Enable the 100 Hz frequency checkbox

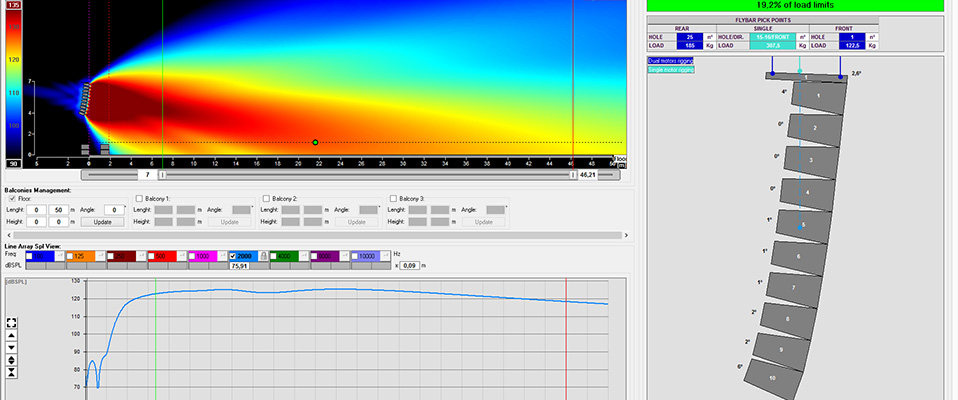click(29, 256)
